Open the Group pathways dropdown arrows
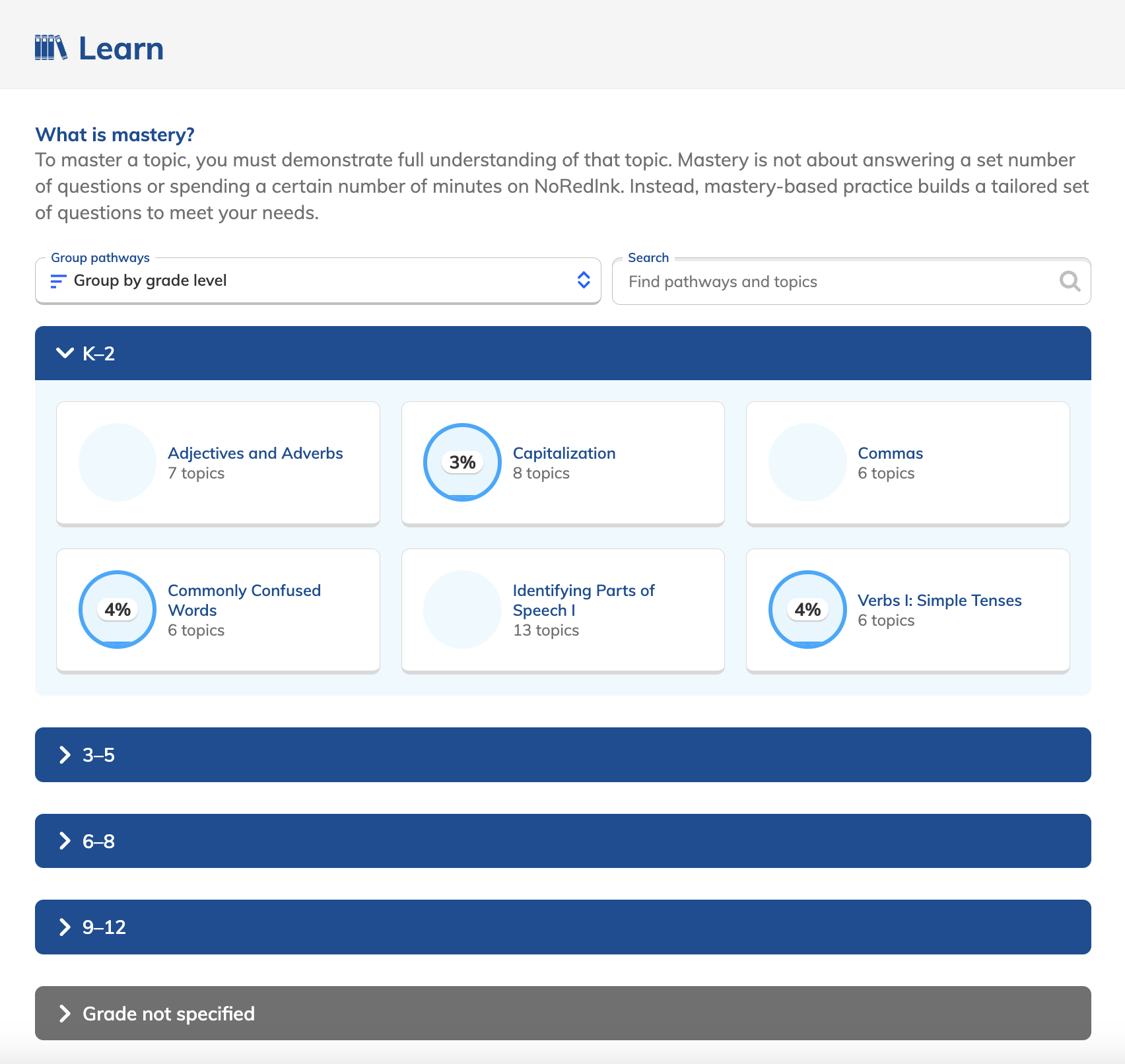1125x1064 pixels. pos(584,280)
